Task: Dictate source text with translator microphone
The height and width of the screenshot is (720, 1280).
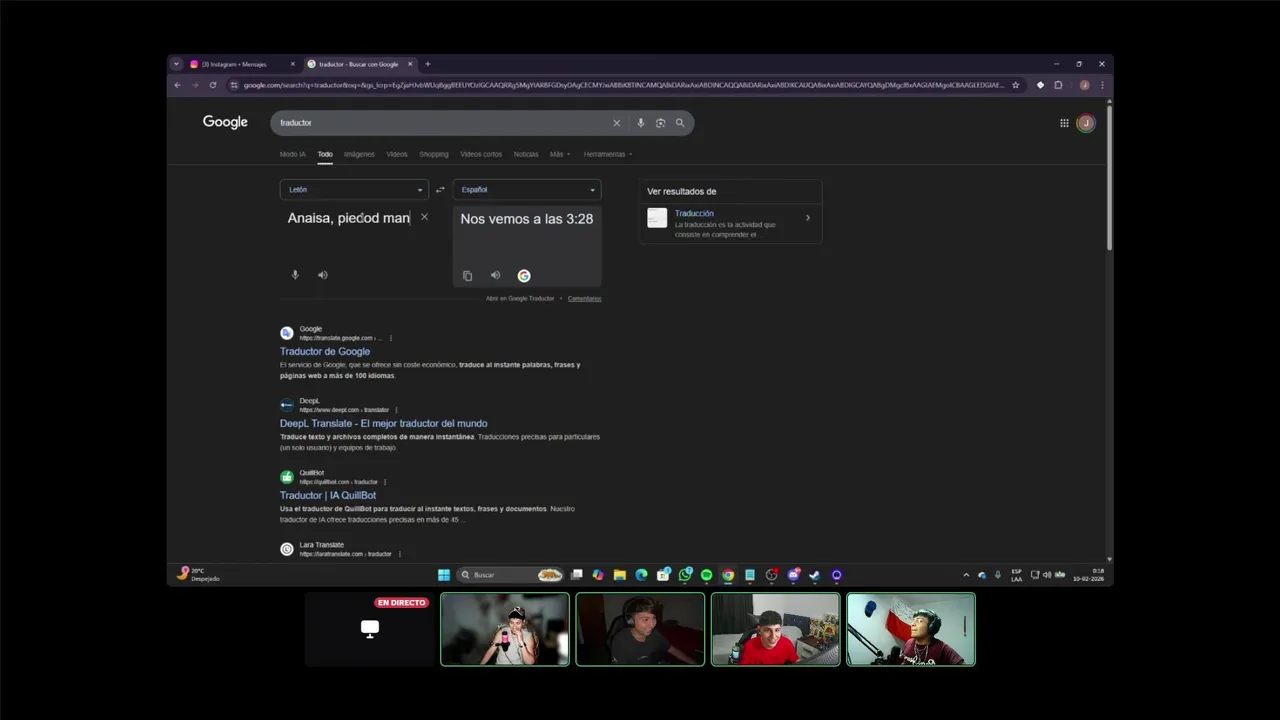Action: [295, 275]
